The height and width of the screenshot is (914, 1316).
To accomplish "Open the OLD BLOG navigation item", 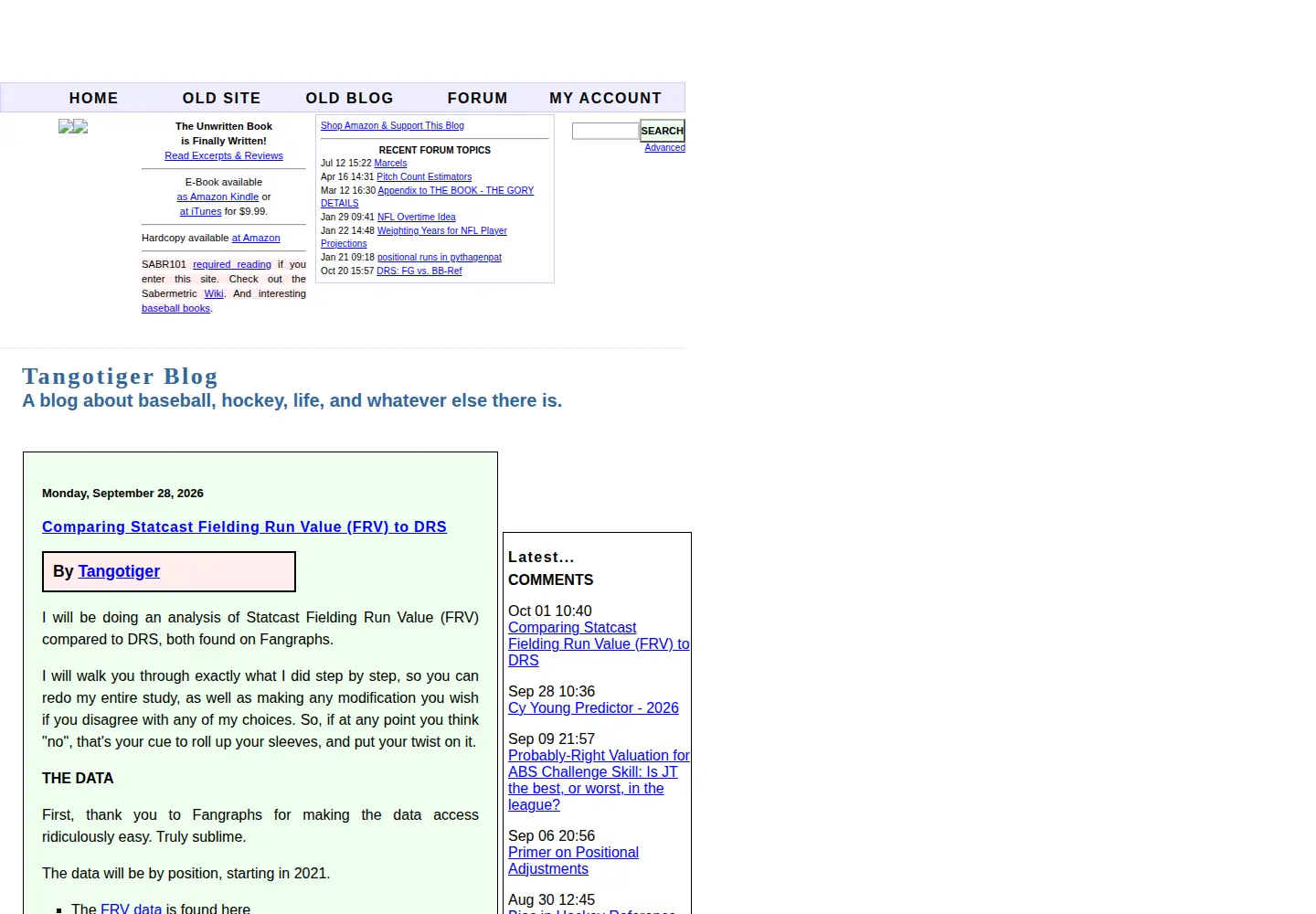I will tap(349, 98).
